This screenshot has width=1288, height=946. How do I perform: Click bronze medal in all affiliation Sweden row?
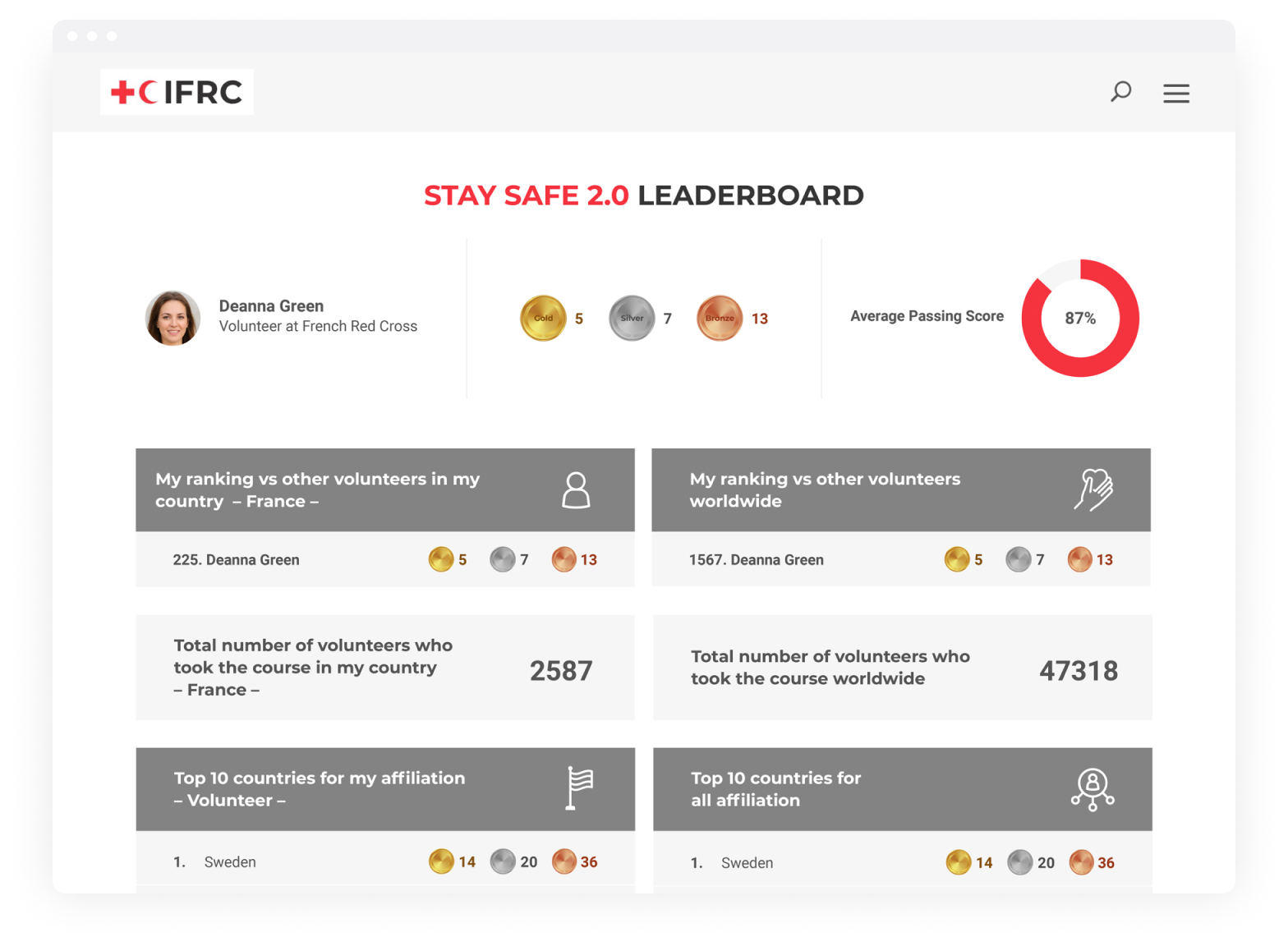tap(1081, 862)
